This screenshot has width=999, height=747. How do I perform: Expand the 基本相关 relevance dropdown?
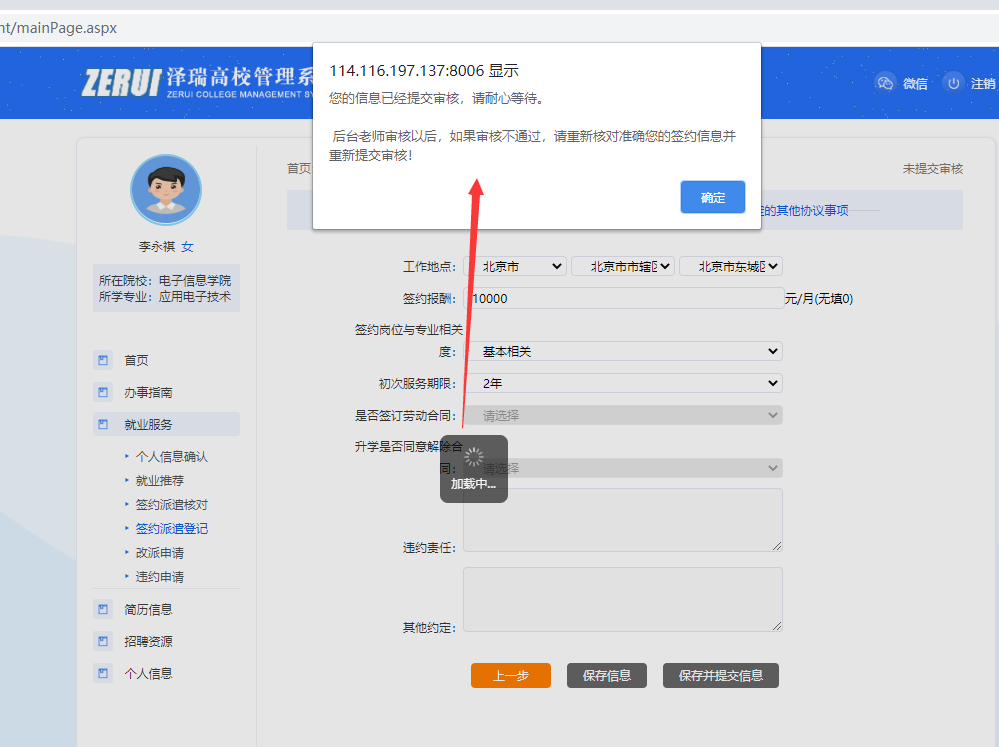click(622, 351)
